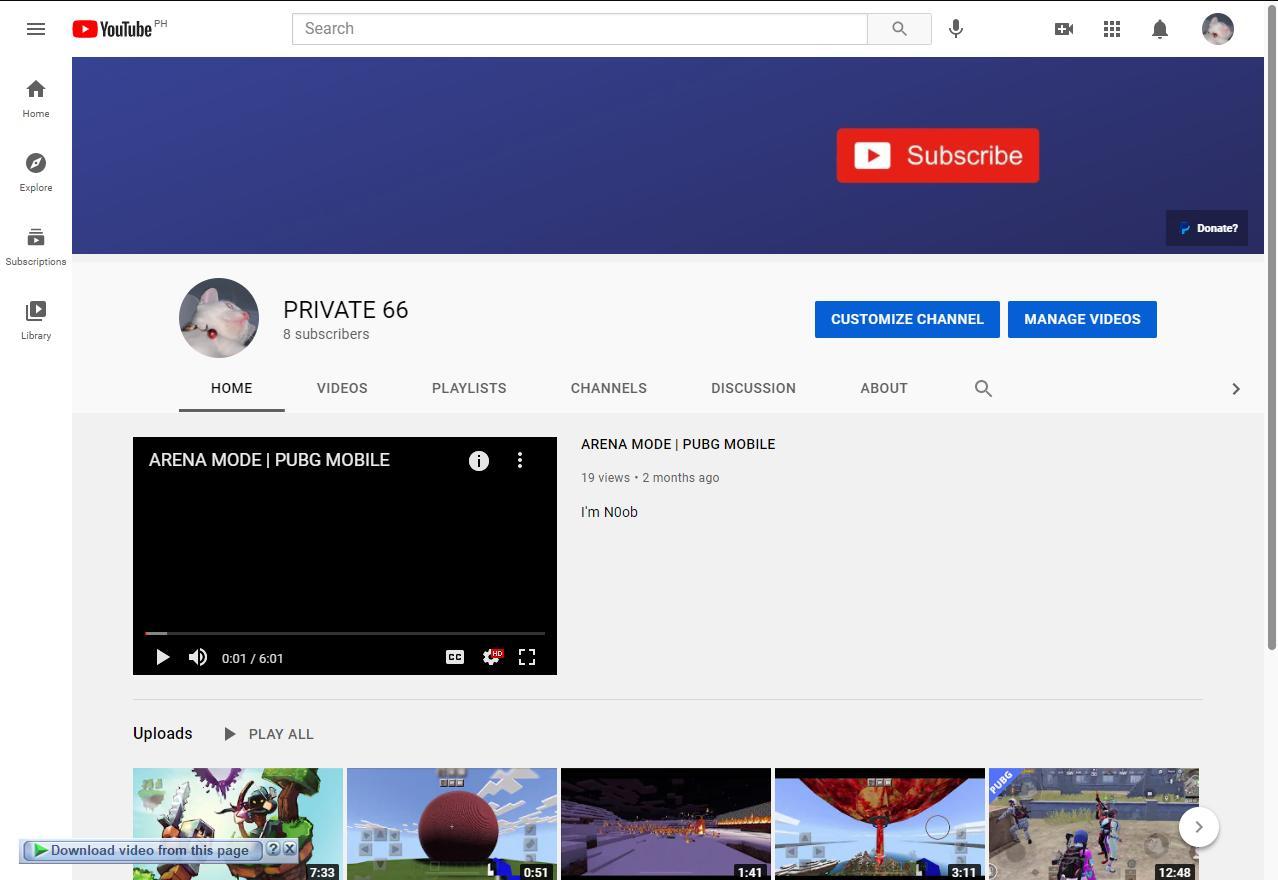Click the video progress bar

click(345, 633)
